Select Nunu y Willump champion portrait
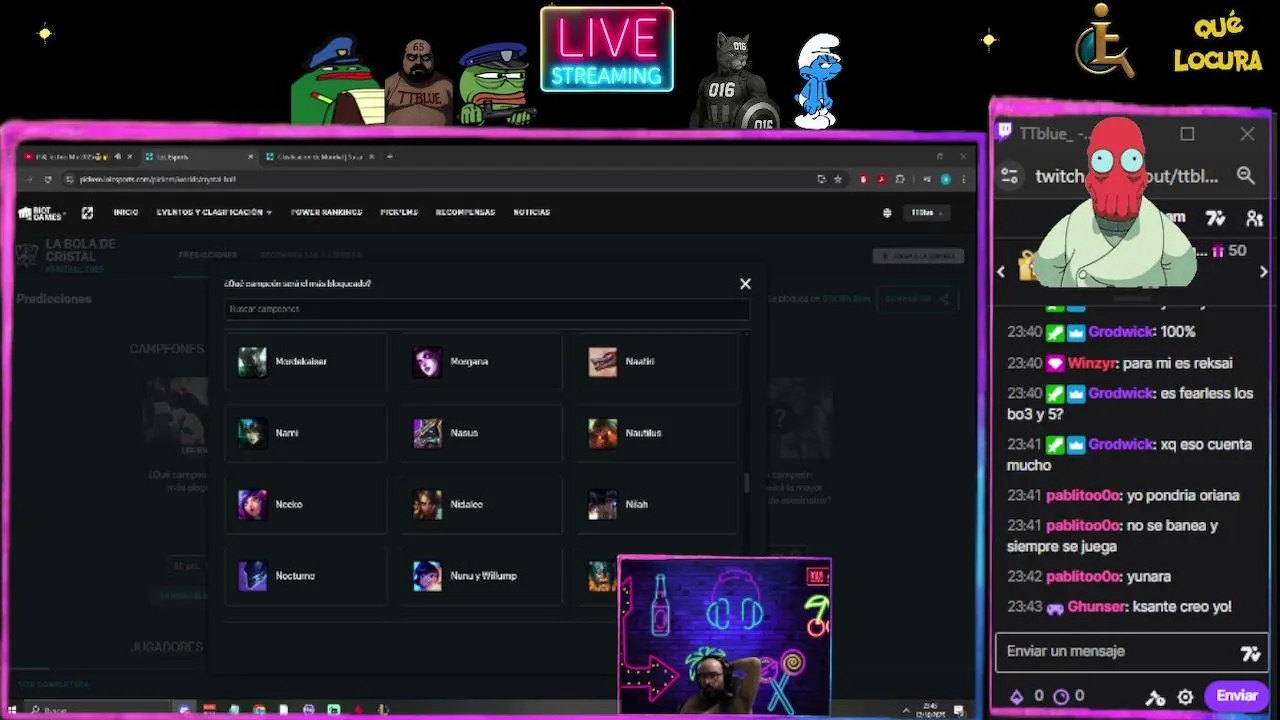Image resolution: width=1280 pixels, height=720 pixels. tap(427, 576)
